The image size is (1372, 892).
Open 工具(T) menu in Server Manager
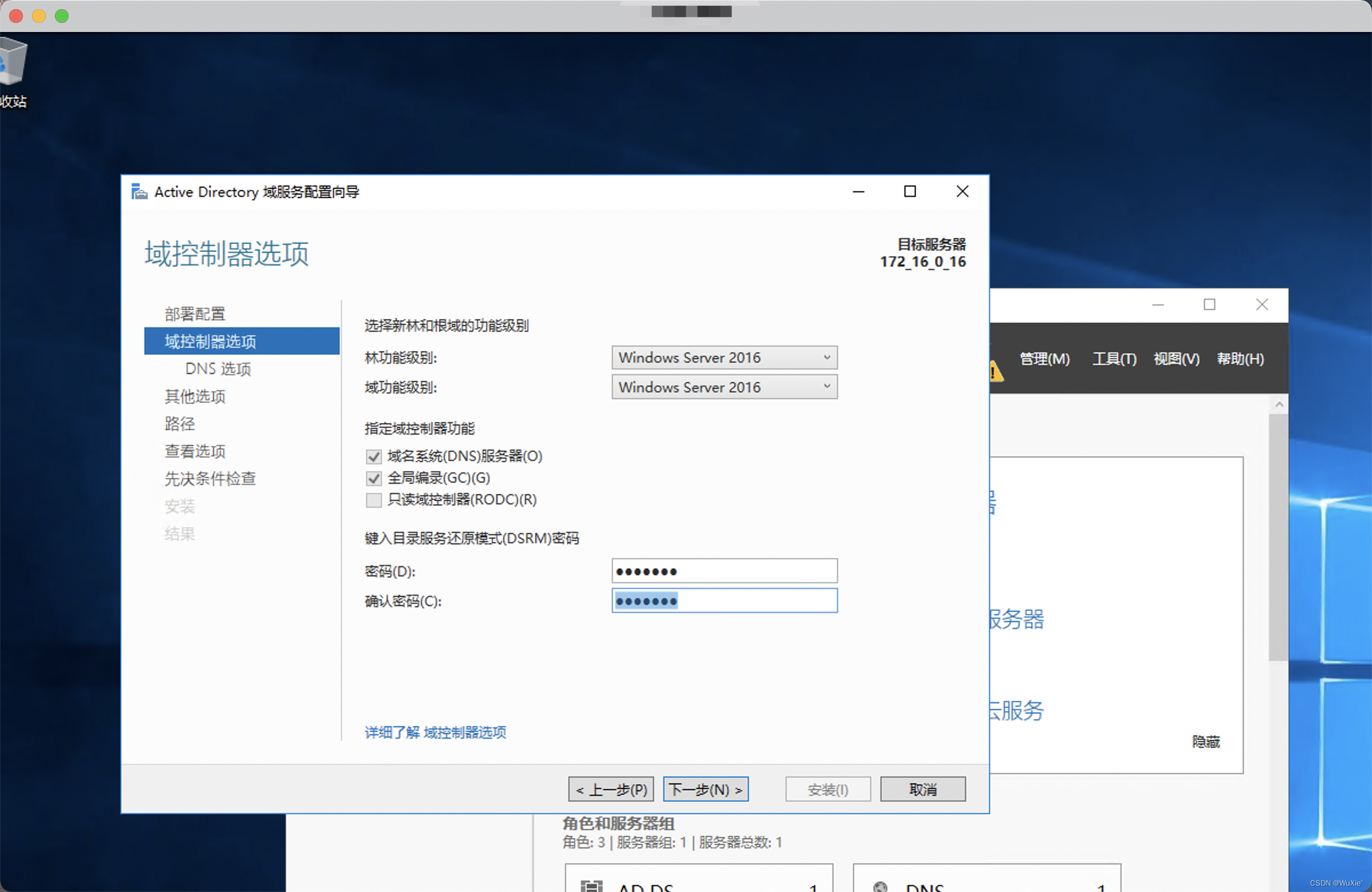[1114, 359]
